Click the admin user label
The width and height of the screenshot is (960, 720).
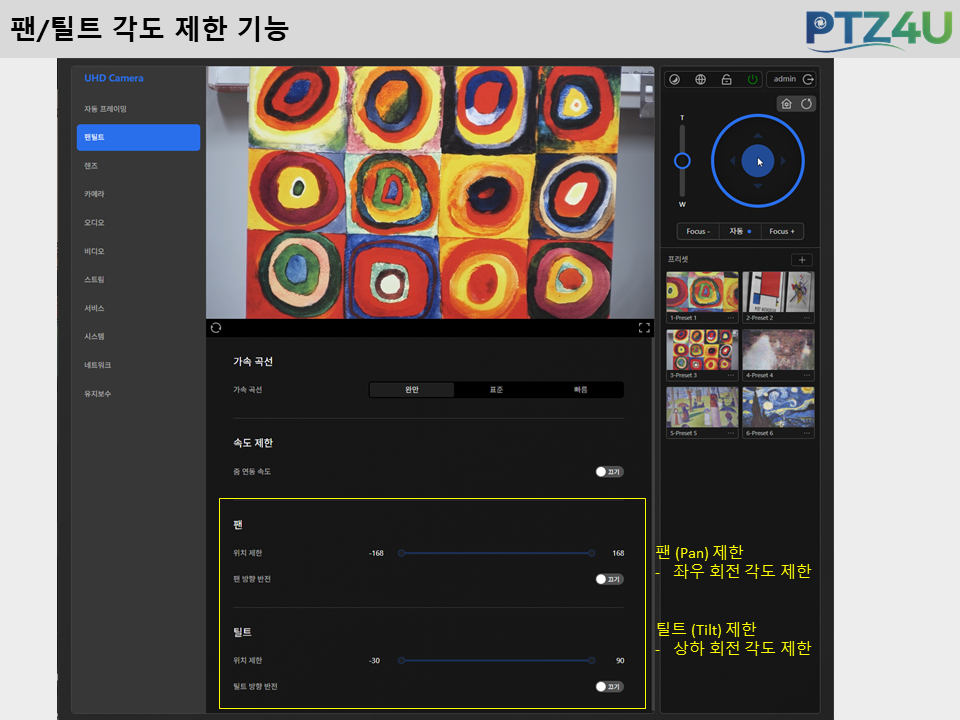(784, 79)
